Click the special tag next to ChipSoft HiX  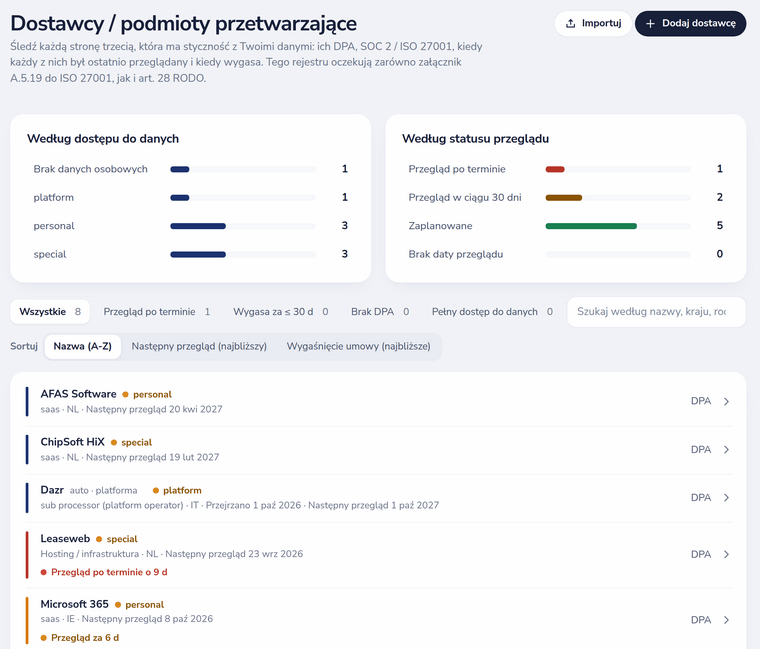tap(131, 443)
